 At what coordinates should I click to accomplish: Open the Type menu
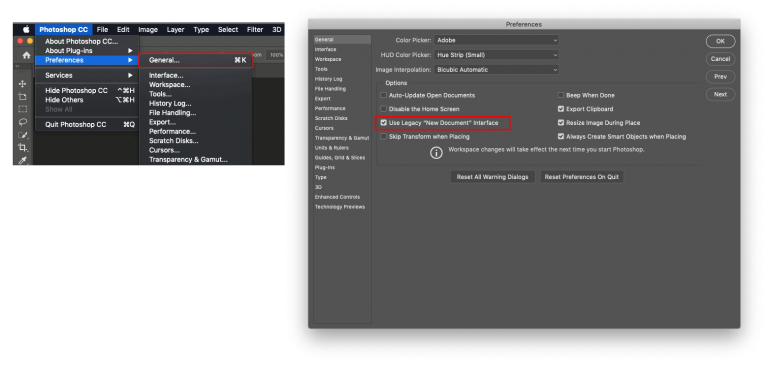[x=201, y=29]
